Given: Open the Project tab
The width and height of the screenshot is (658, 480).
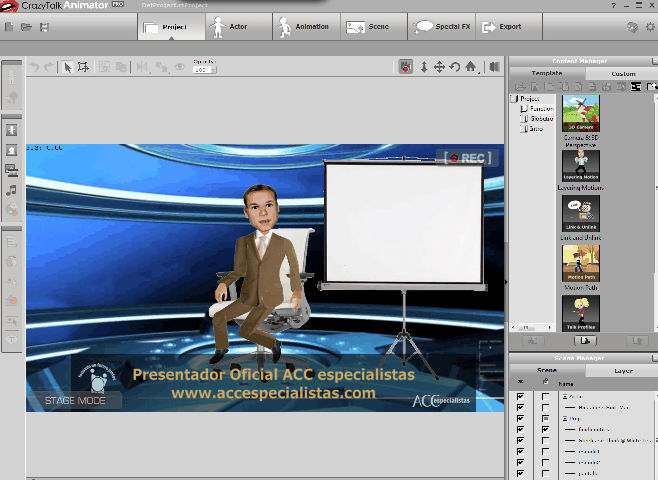Looking at the screenshot, I should click(172, 27).
